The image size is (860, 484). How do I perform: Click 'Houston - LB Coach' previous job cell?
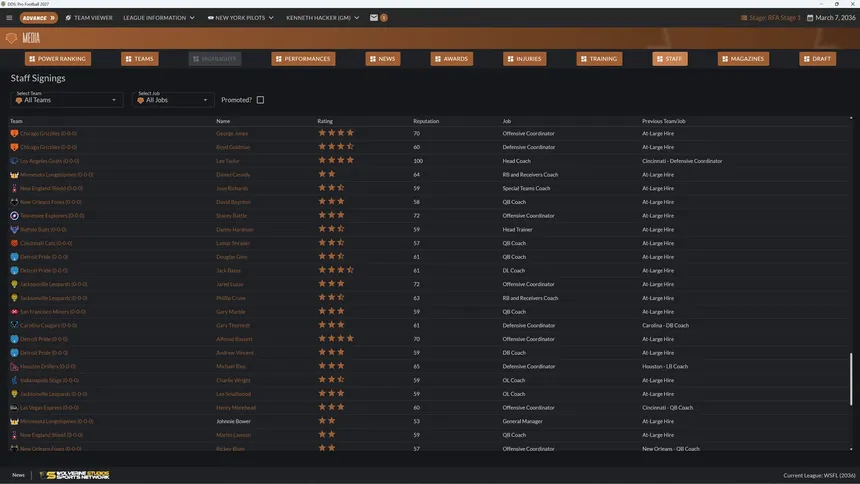point(665,367)
